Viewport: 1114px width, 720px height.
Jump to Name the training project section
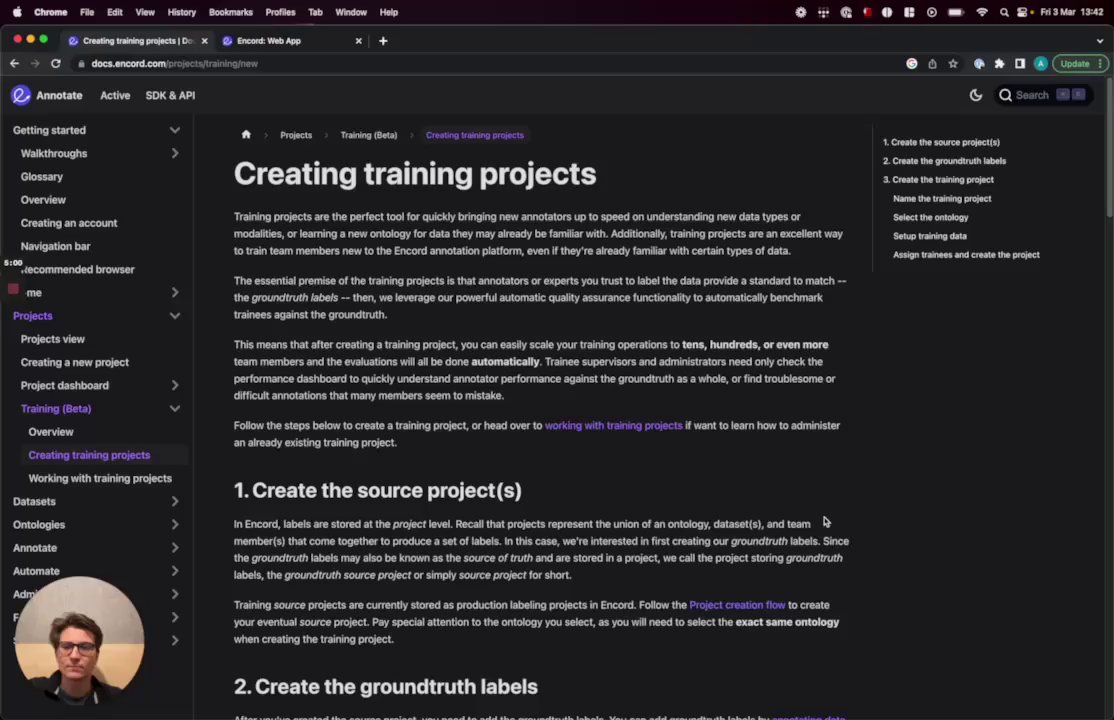(941, 199)
